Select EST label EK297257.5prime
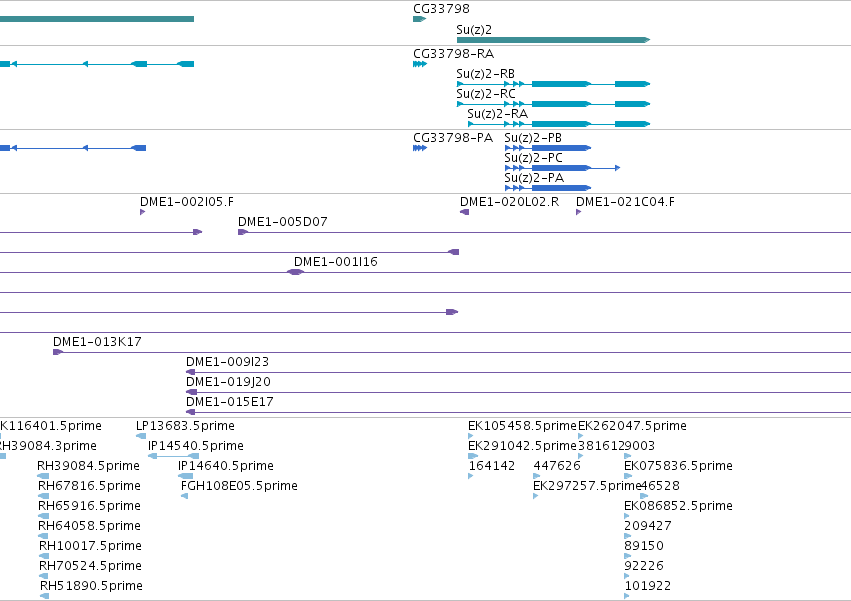Image resolution: width=851 pixels, height=601 pixels. point(587,486)
